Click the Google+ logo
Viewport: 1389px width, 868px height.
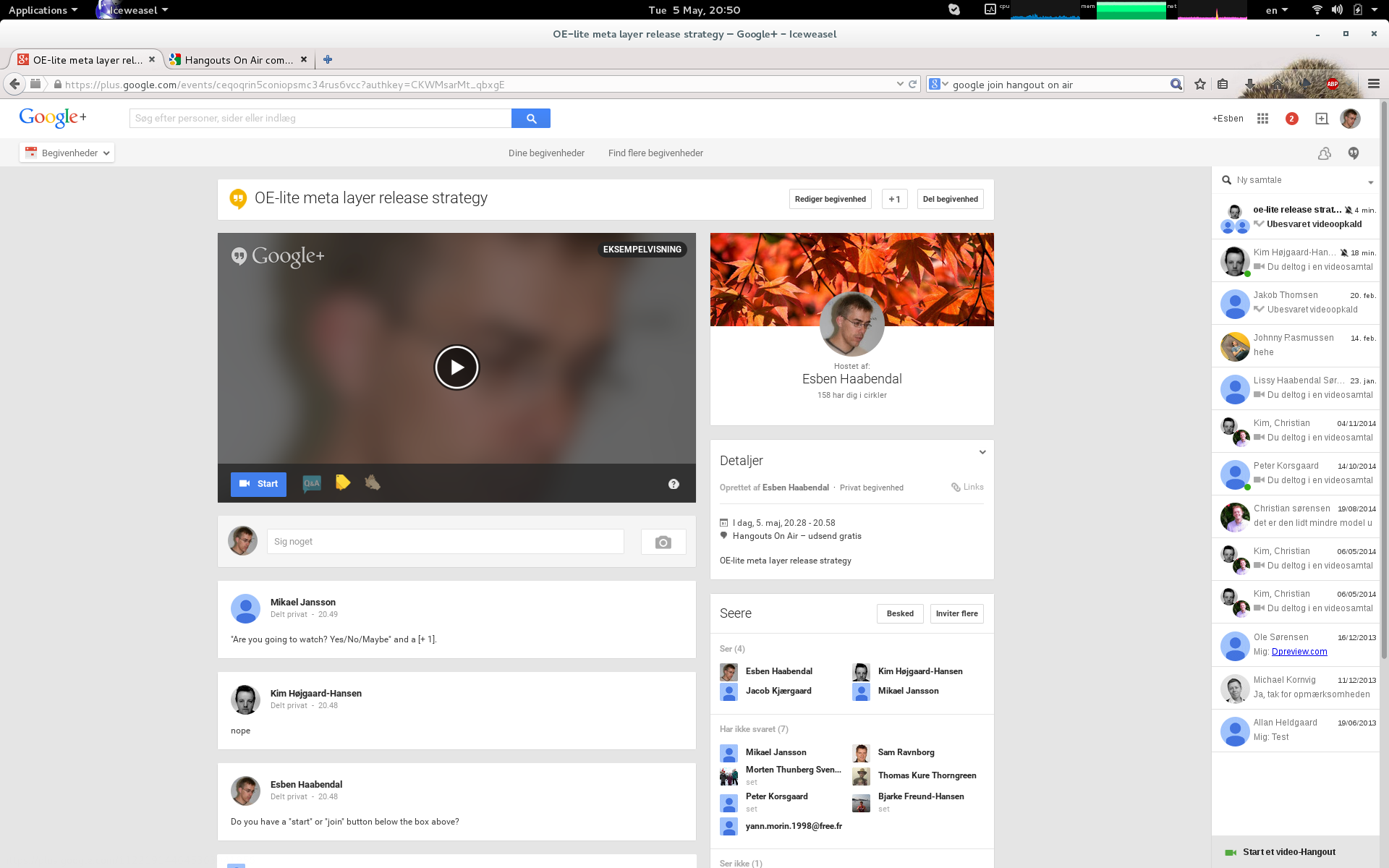pos(53,117)
